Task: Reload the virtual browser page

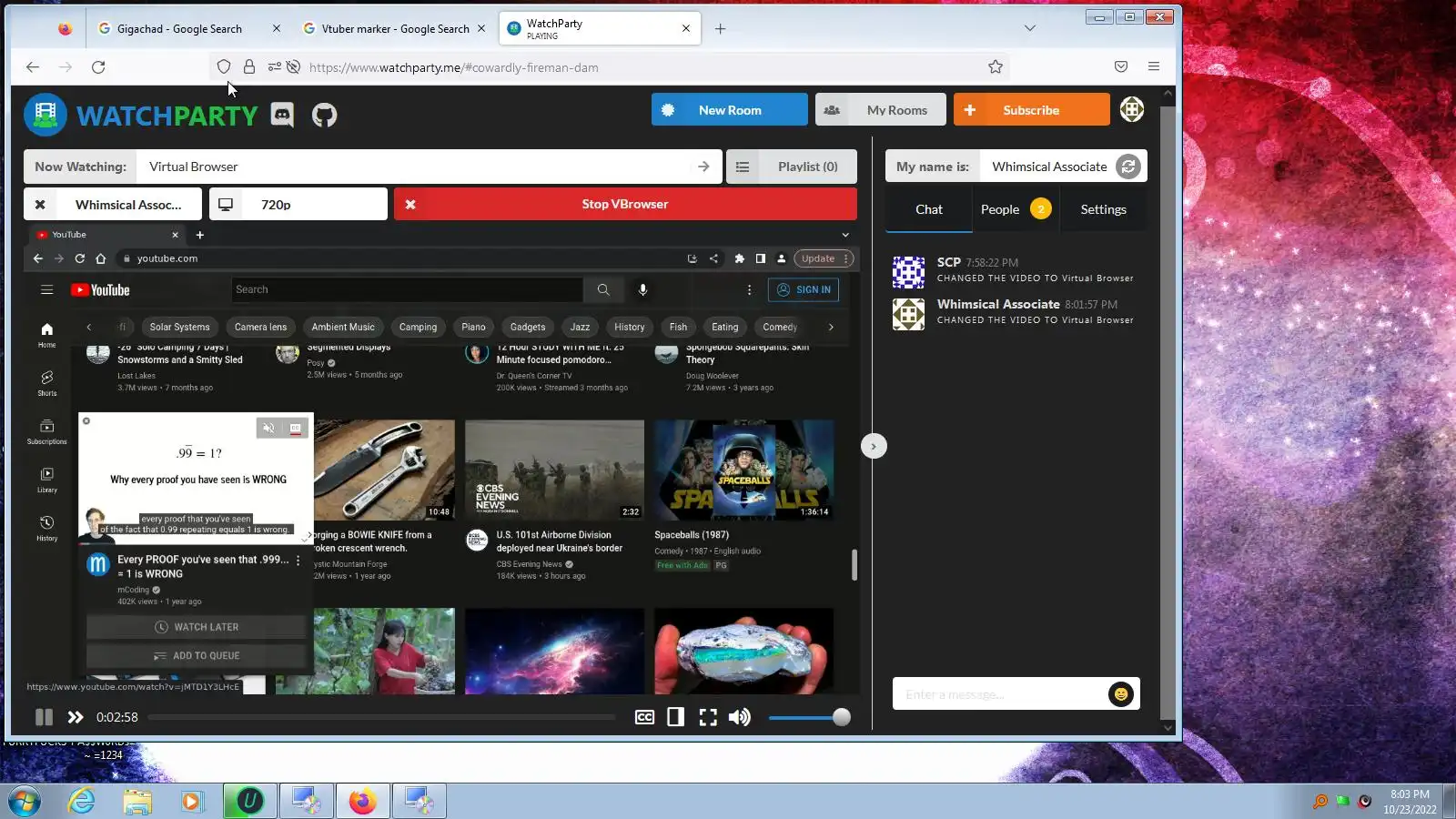Action: coord(80,258)
